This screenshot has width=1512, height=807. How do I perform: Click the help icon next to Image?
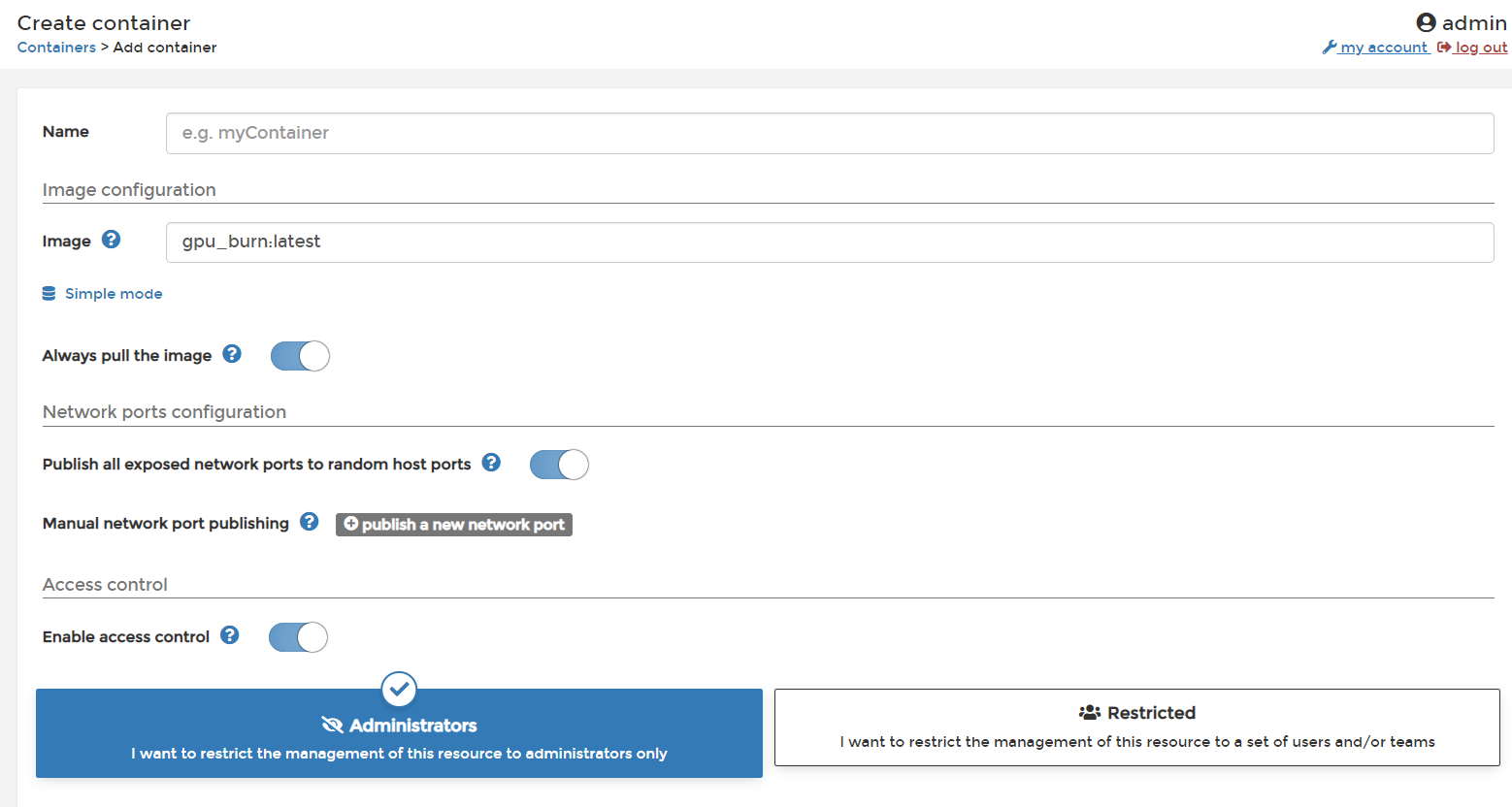pyautogui.click(x=112, y=240)
